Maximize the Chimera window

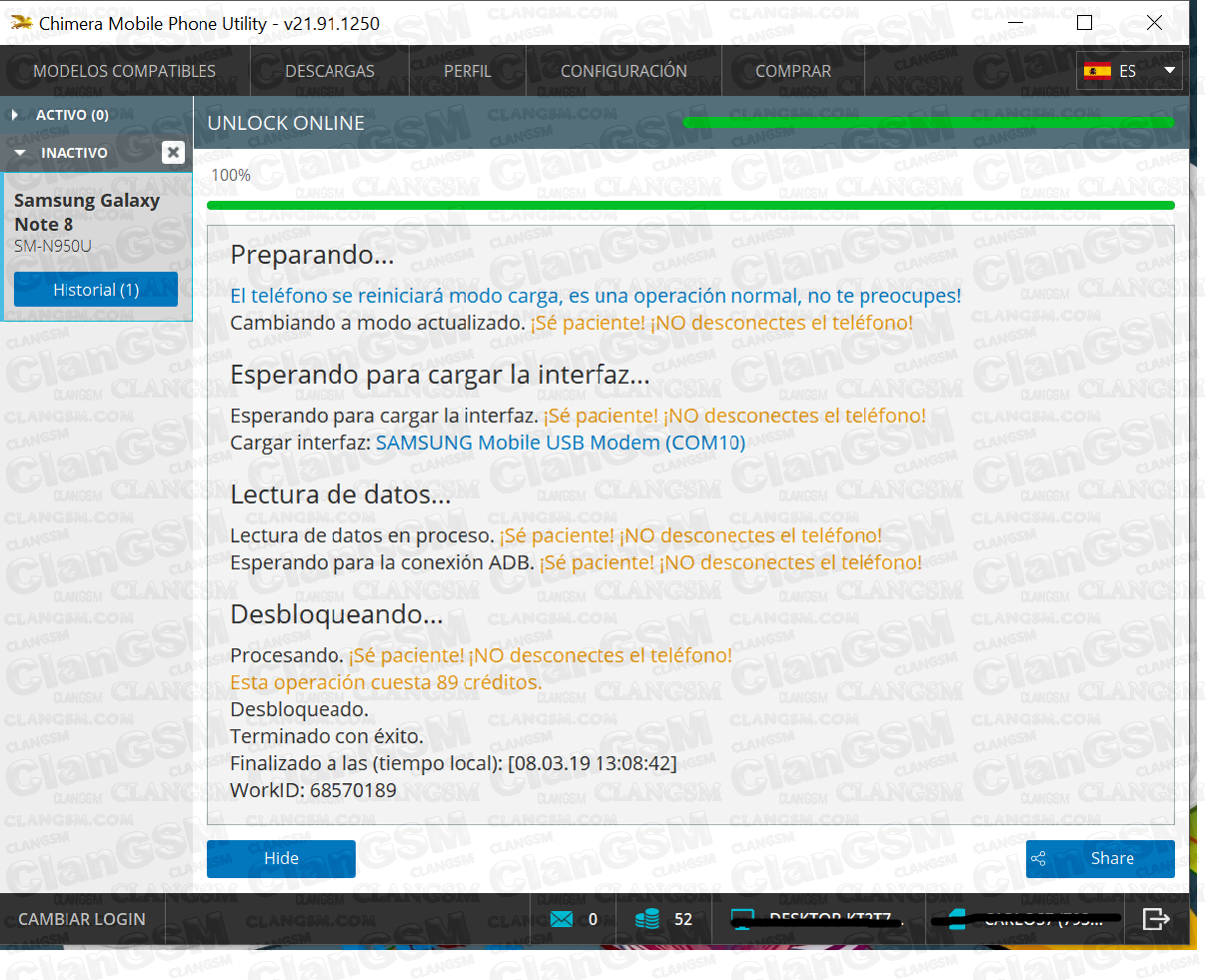(x=1085, y=23)
